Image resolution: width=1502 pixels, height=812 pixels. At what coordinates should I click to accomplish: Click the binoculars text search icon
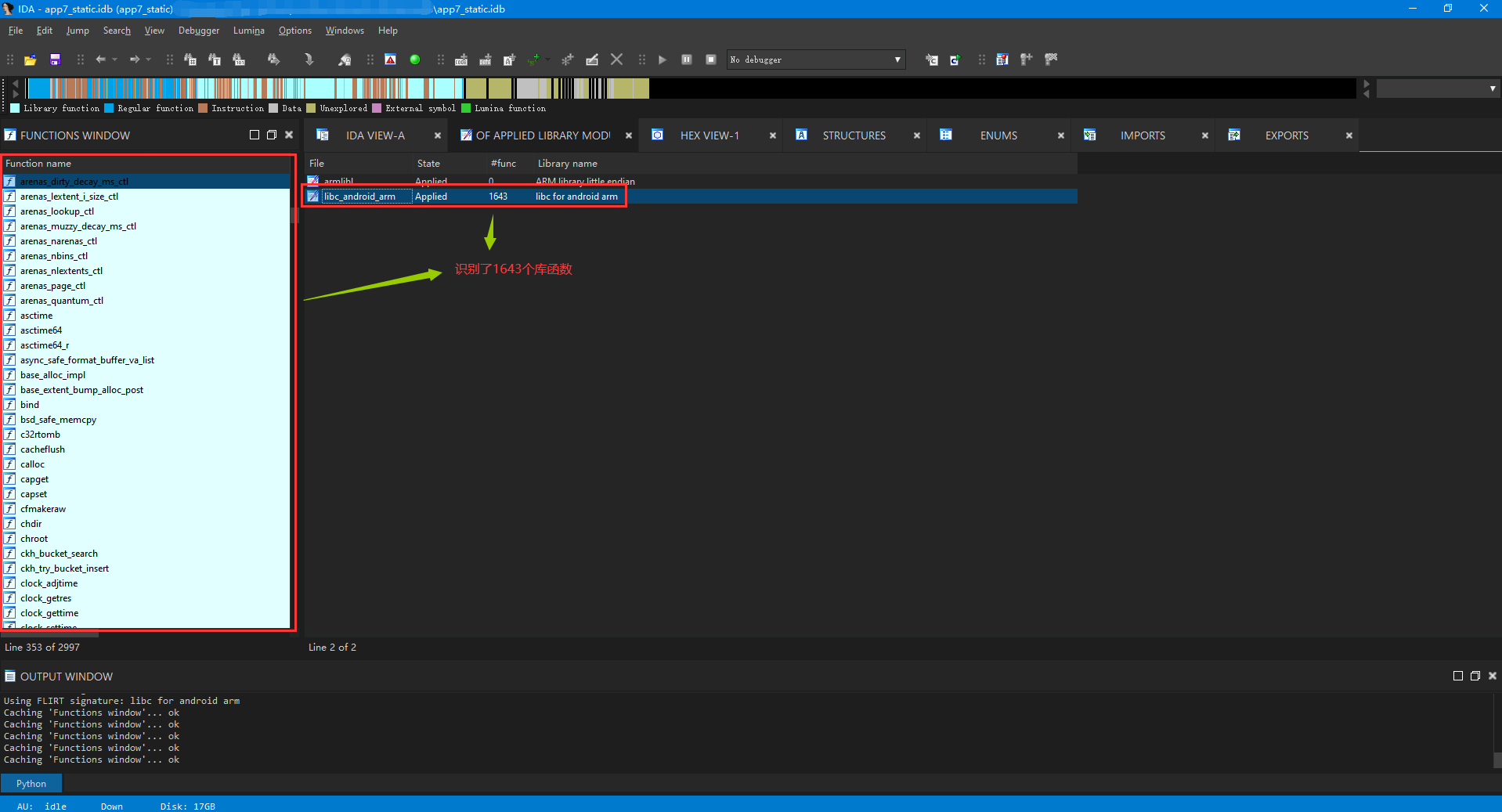pos(215,60)
